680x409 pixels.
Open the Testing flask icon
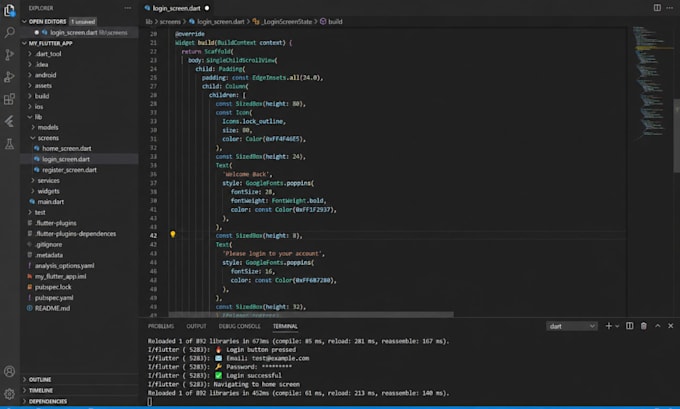pyautogui.click(x=9, y=144)
